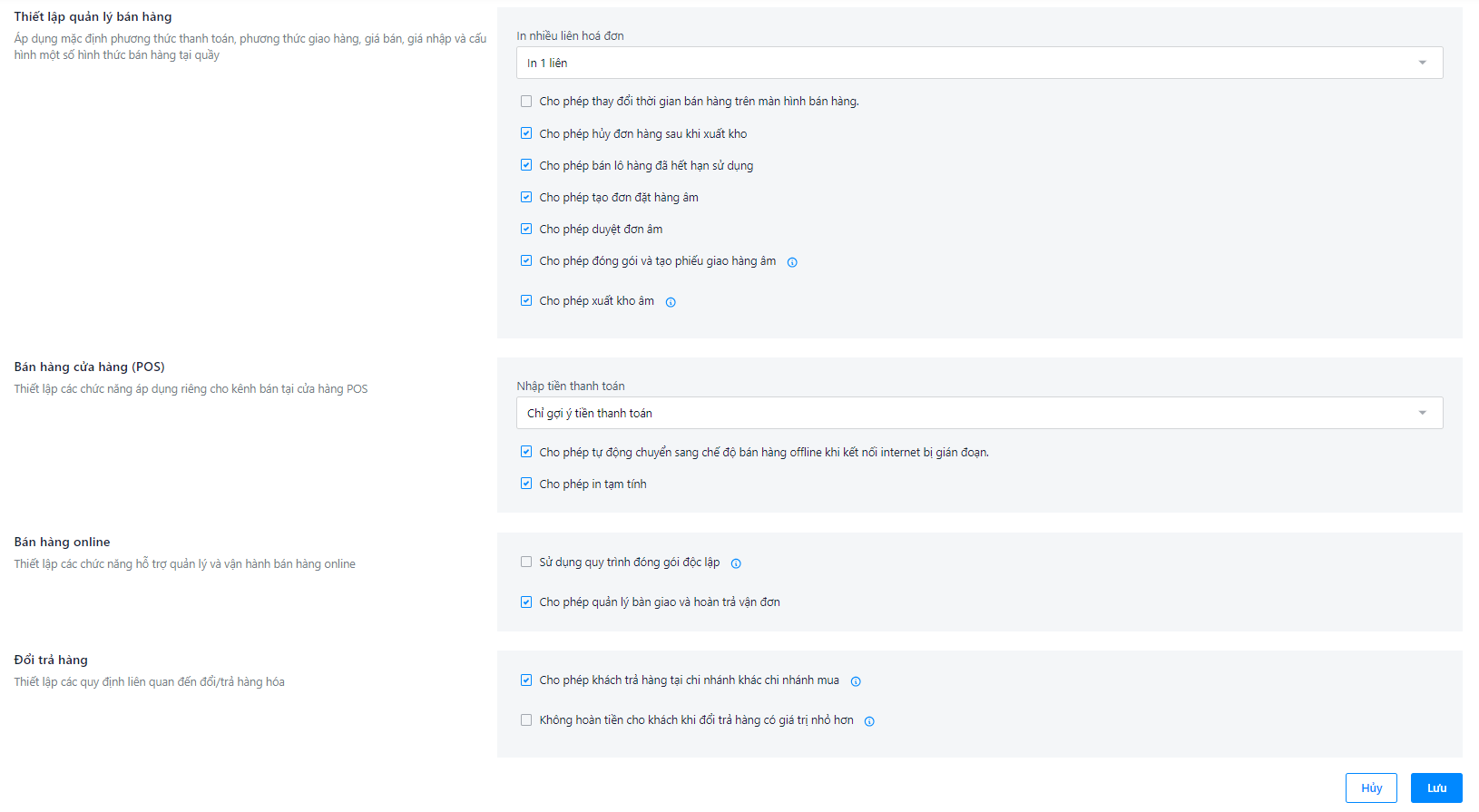Toggle 'Cho phép duyệt đơn âm' checkbox
This screenshot has width=1479, height=812.
click(526, 229)
